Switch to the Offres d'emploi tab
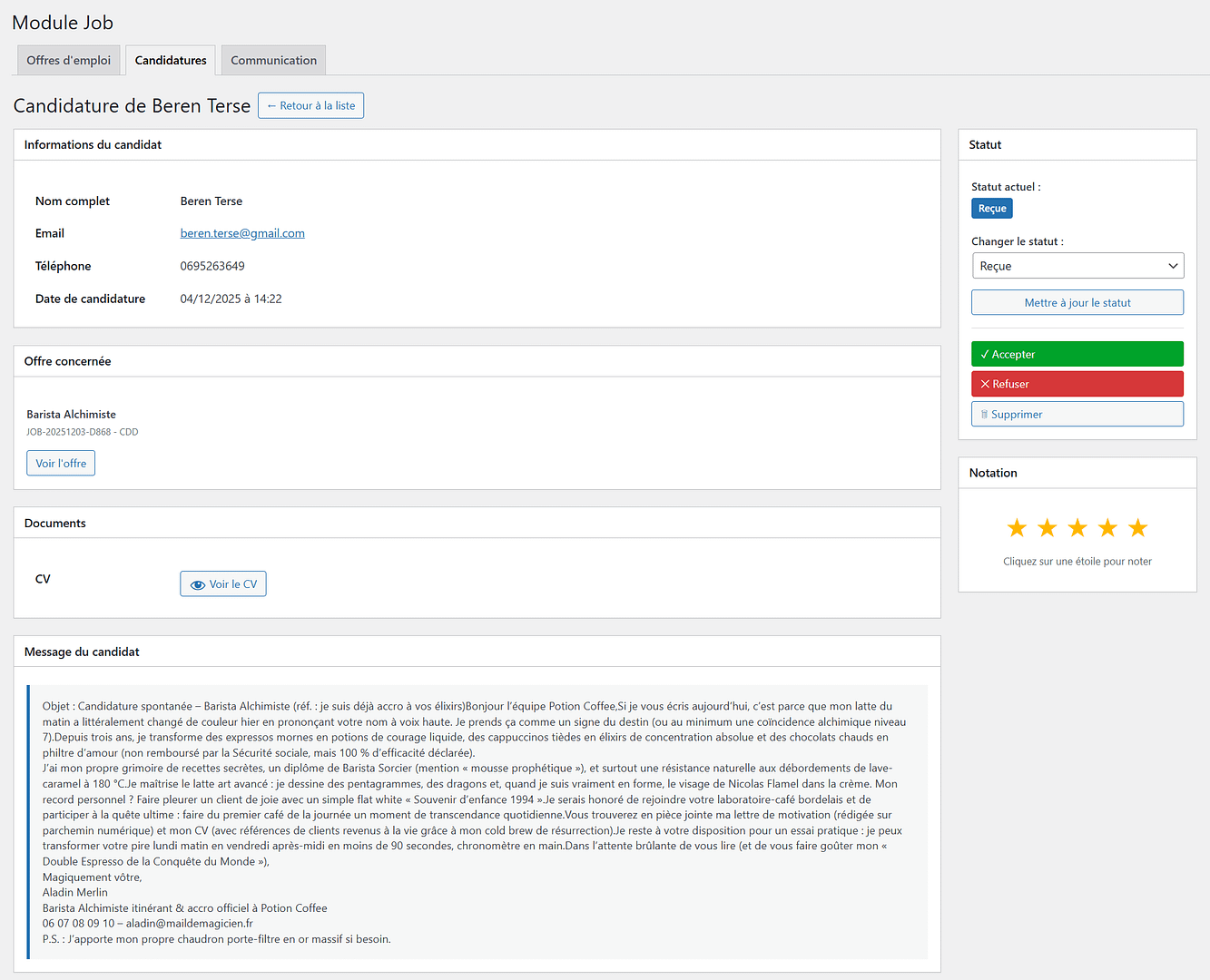1210x980 pixels. 68,61
